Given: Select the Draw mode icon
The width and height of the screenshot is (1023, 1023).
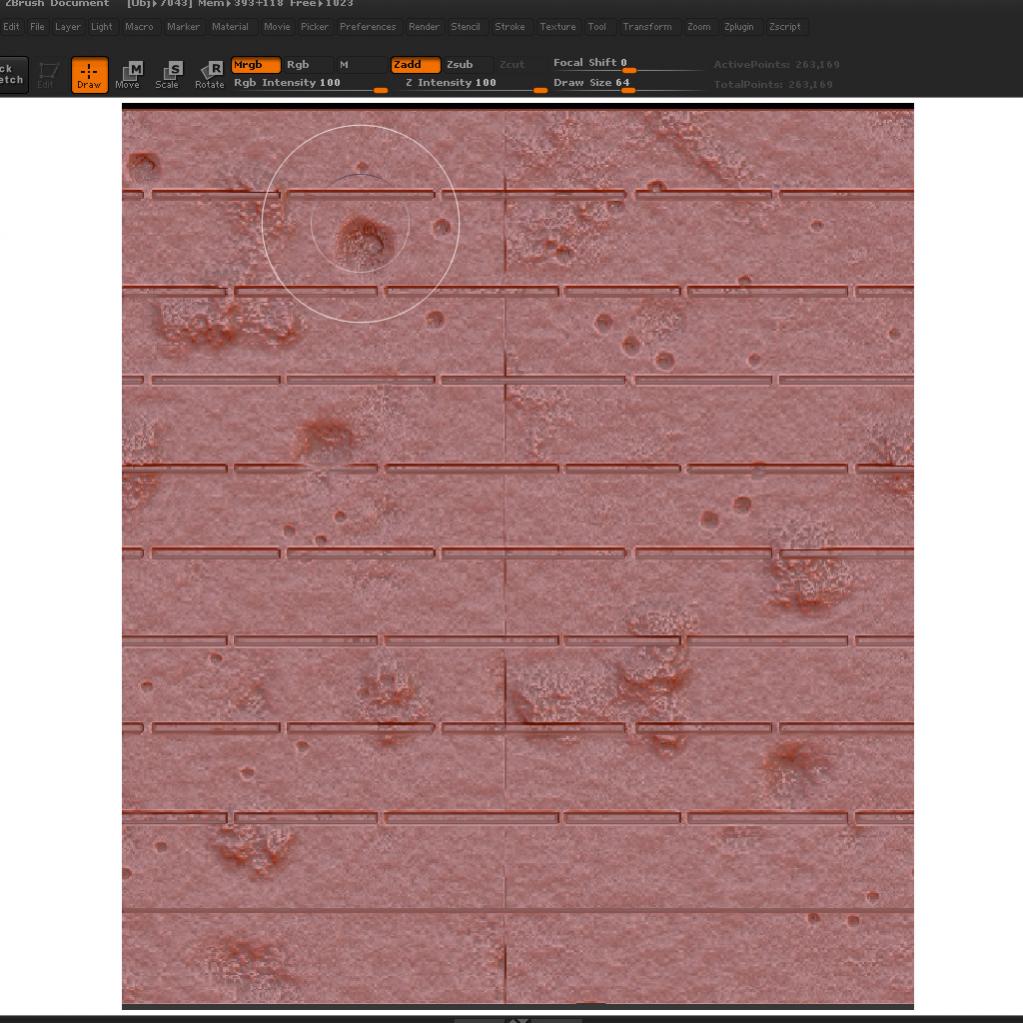Looking at the screenshot, I should point(89,73).
